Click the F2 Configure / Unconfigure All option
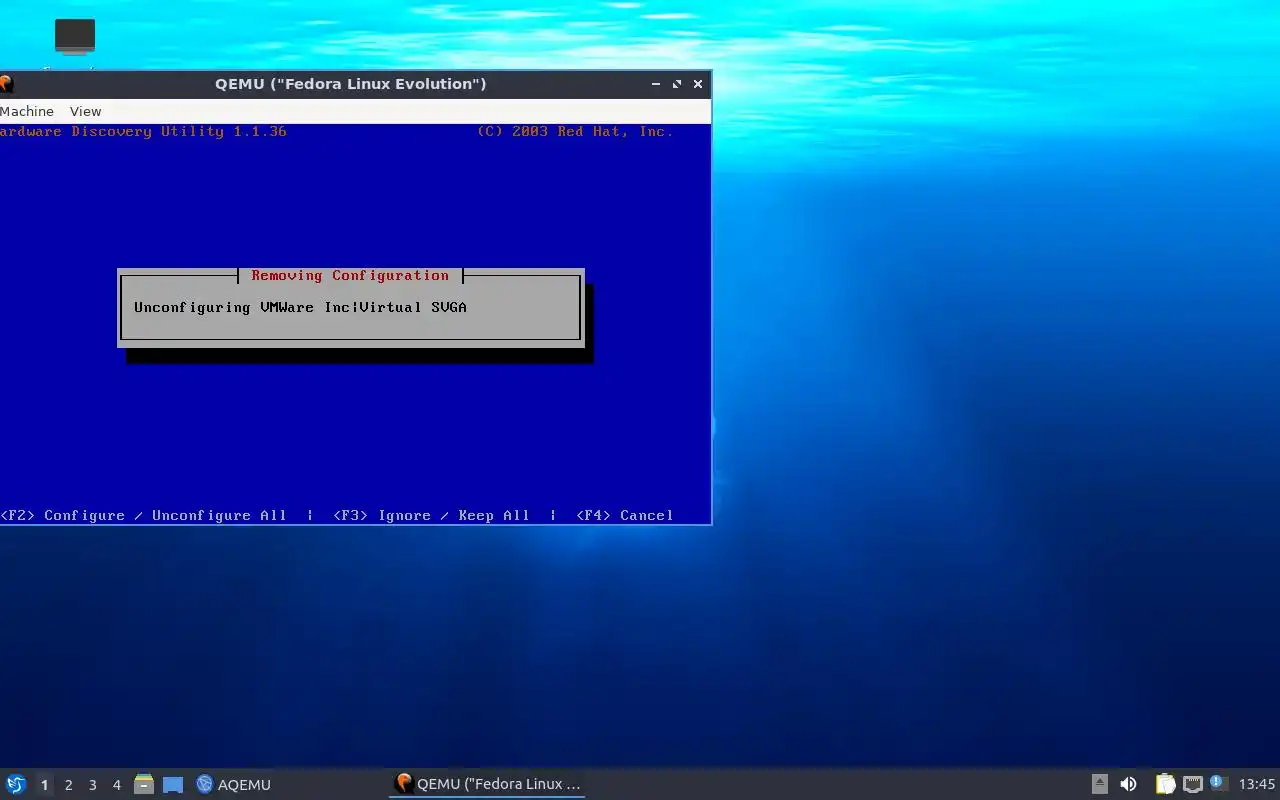The height and width of the screenshot is (800, 1280). (143, 515)
